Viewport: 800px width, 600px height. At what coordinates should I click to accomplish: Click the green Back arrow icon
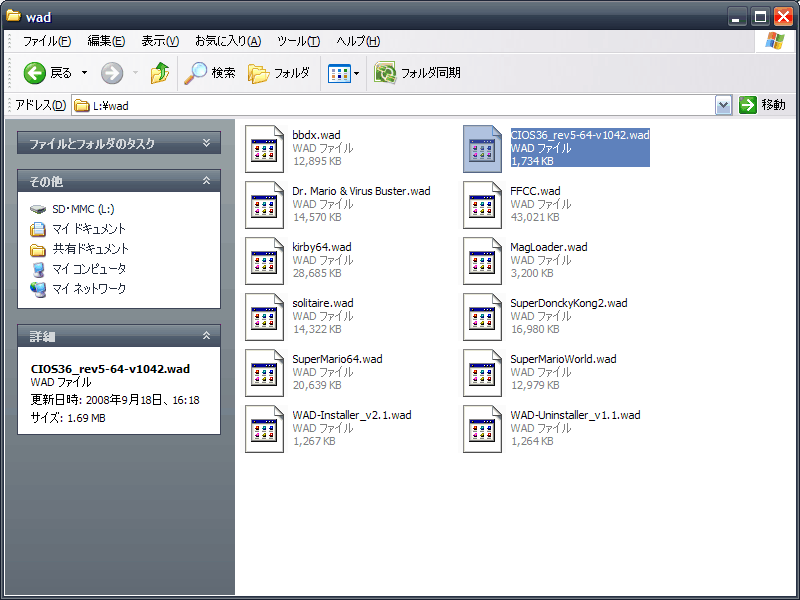[x=35, y=73]
